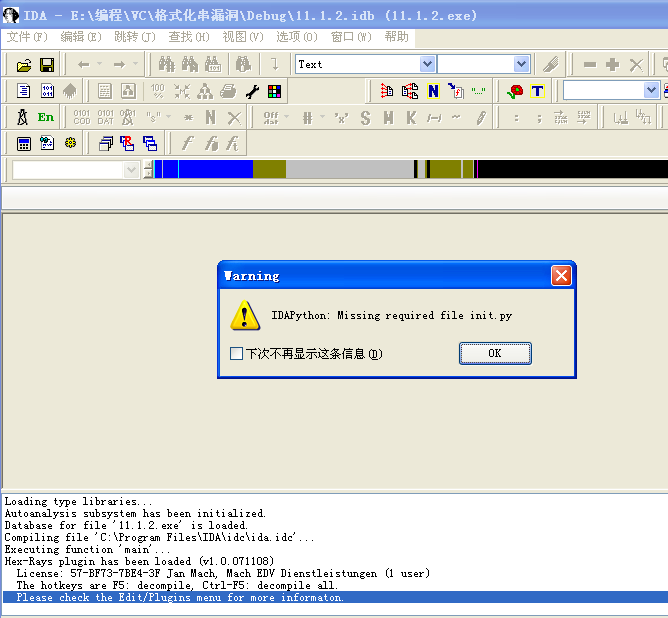Click the gray minus icon in toolbar
The image size is (668, 618).
pos(590,65)
